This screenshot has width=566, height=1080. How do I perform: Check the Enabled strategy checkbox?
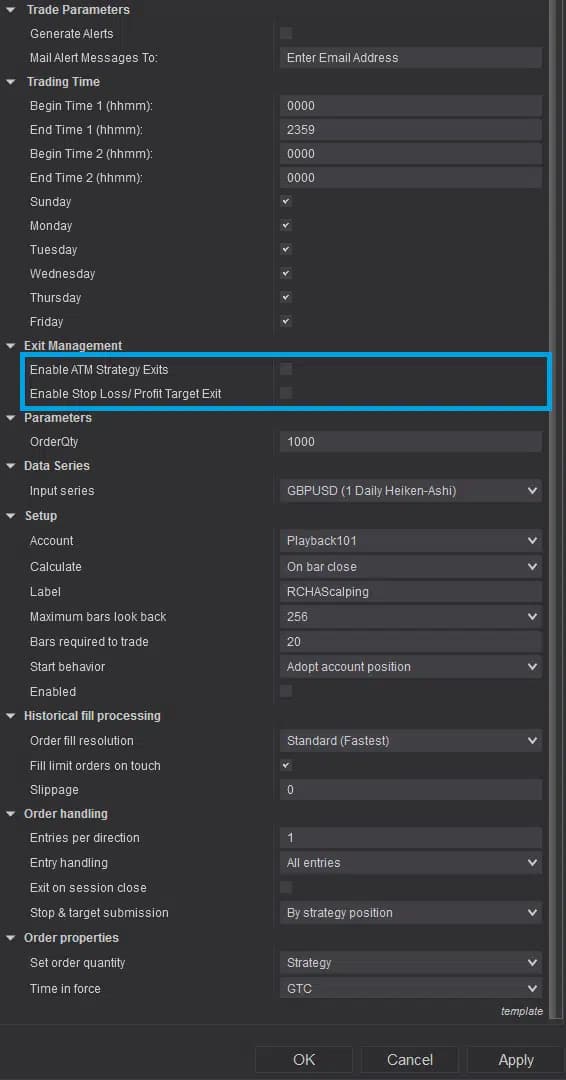pos(286,691)
